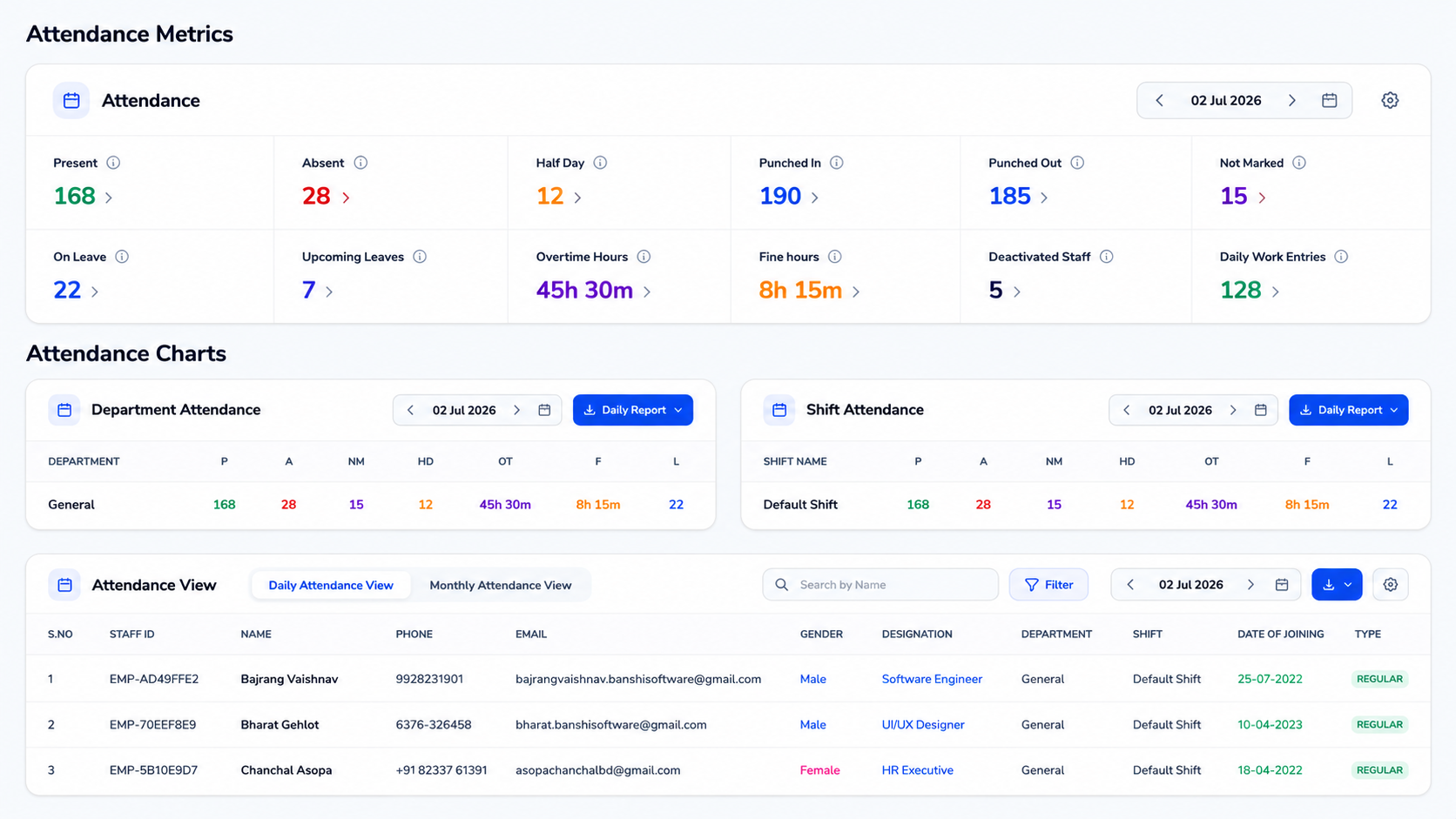The height and width of the screenshot is (819, 1456).
Task: Open the calendar picker in the Attendance header
Action: 1329,100
